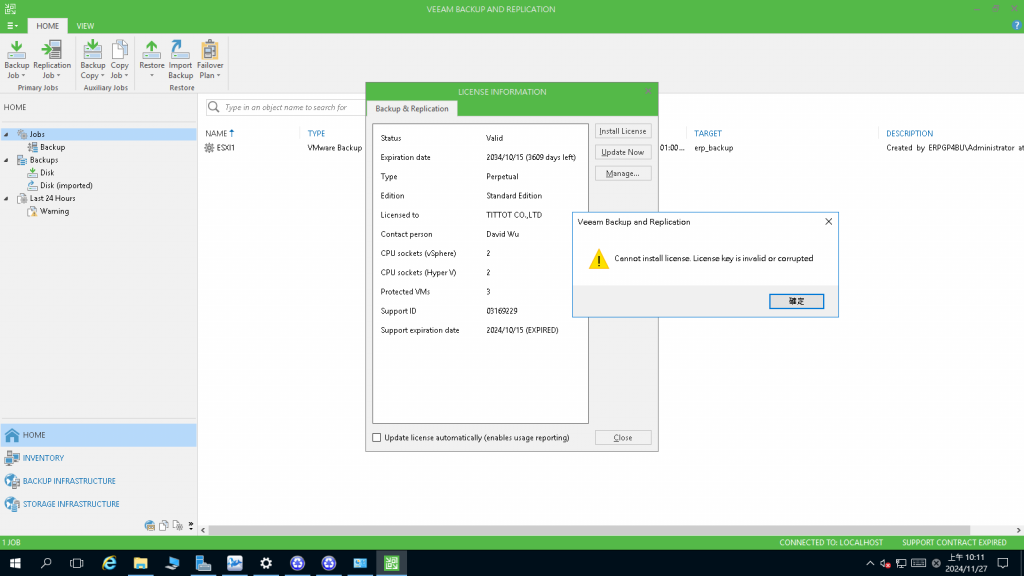Open the HOME navigation pane section
This screenshot has width=1024, height=576.
[98, 435]
